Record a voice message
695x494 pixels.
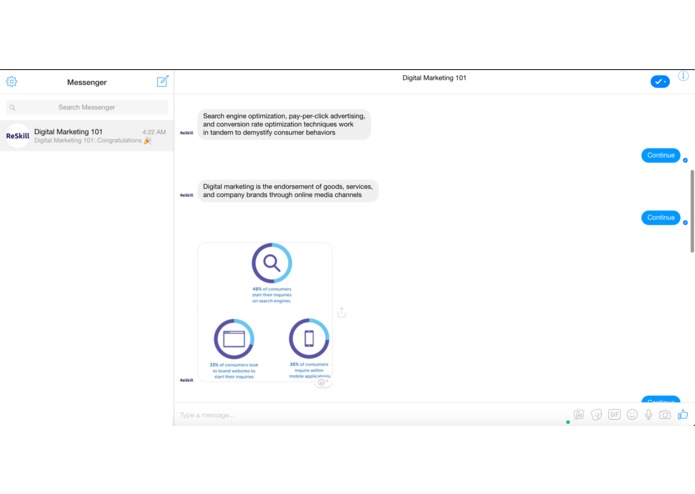(648, 415)
